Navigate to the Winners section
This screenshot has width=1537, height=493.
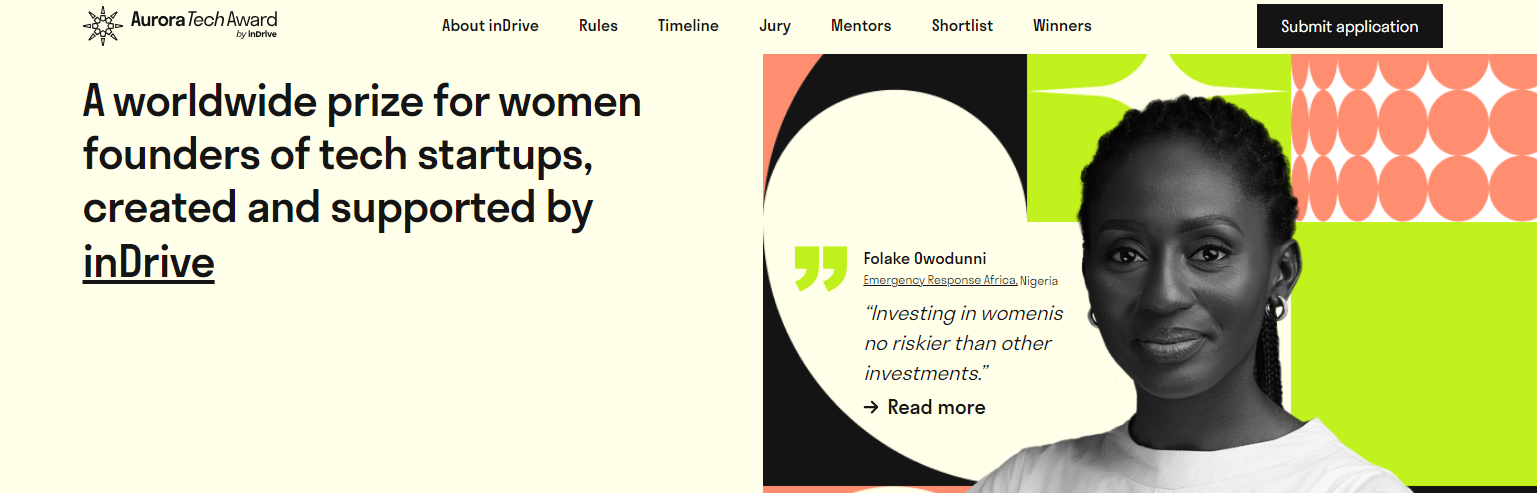coord(1062,26)
